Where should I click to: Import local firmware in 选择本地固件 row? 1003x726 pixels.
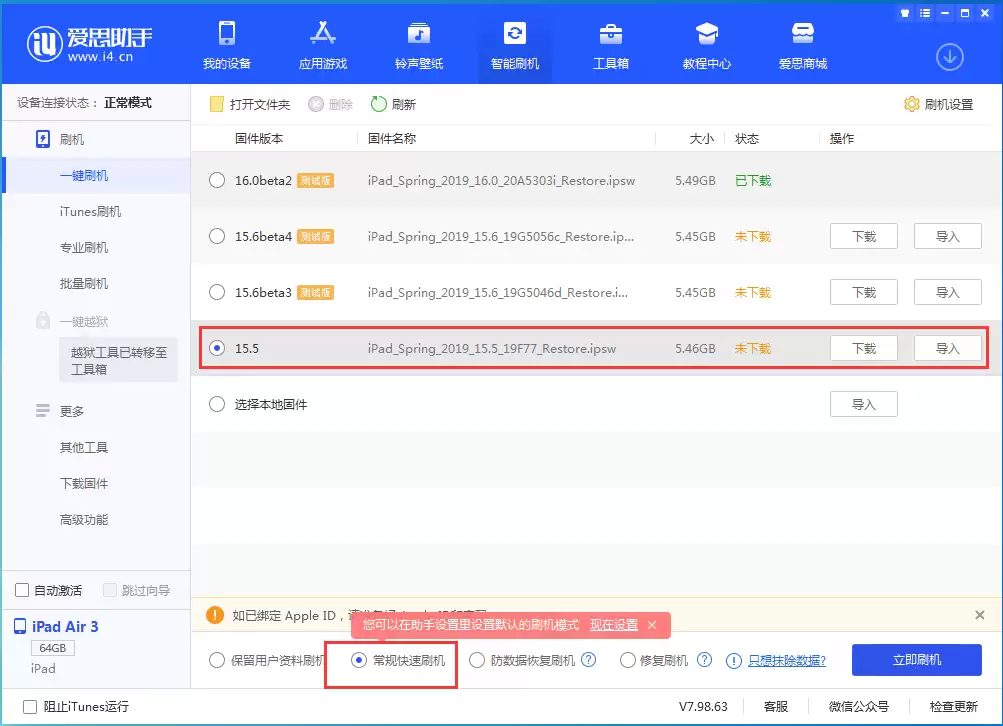tap(864, 404)
